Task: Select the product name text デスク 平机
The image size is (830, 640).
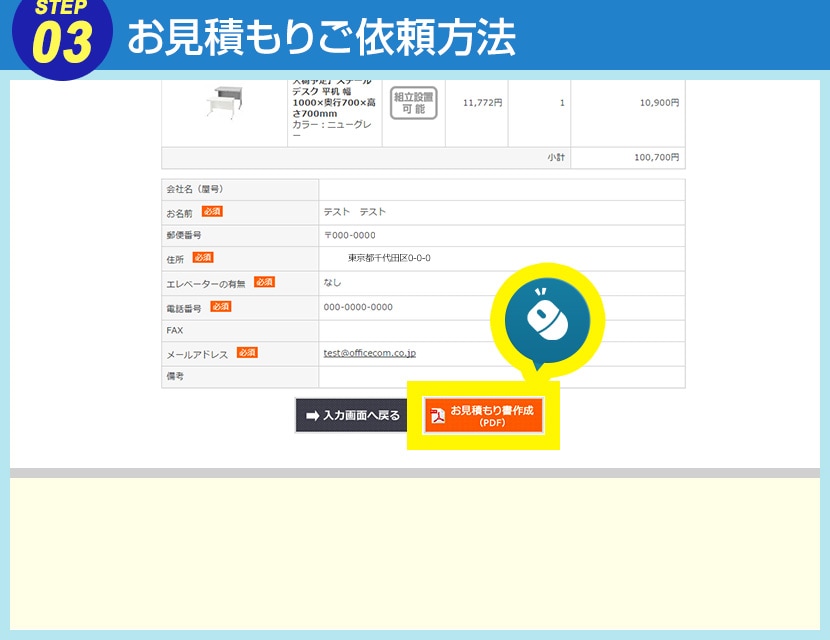Action: (x=321, y=91)
